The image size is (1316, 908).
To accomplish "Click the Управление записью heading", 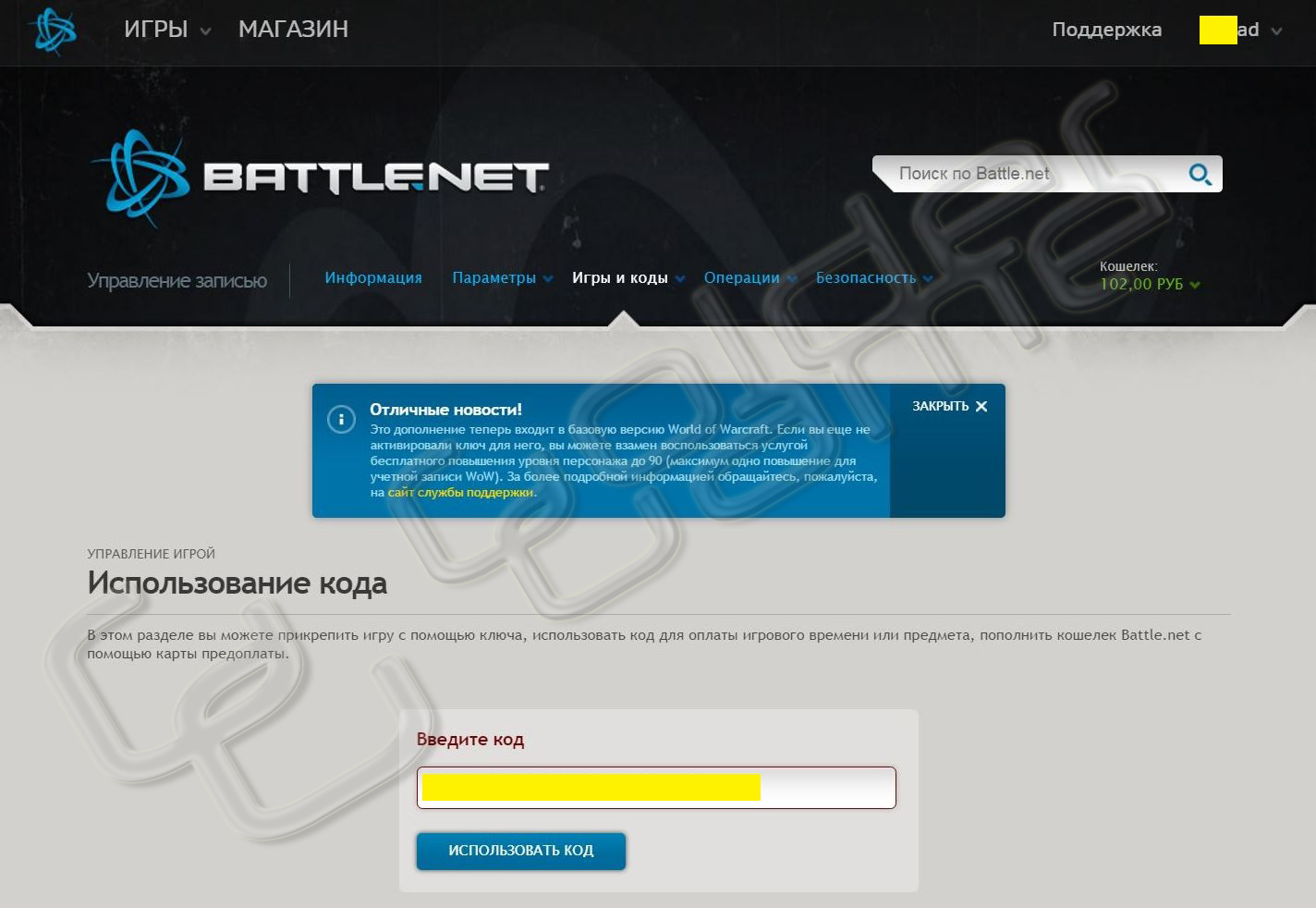I will (x=177, y=280).
